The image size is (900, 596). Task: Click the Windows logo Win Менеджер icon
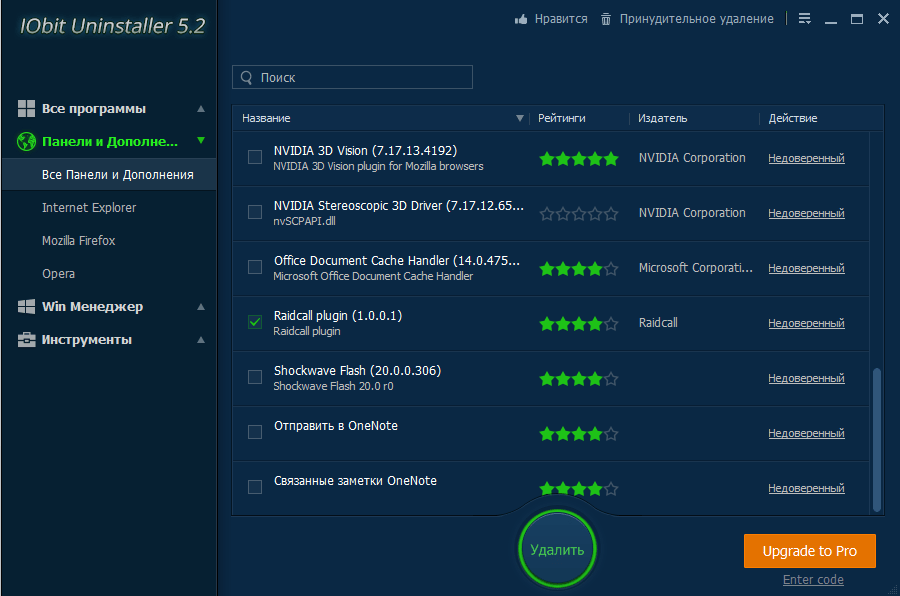point(26,307)
